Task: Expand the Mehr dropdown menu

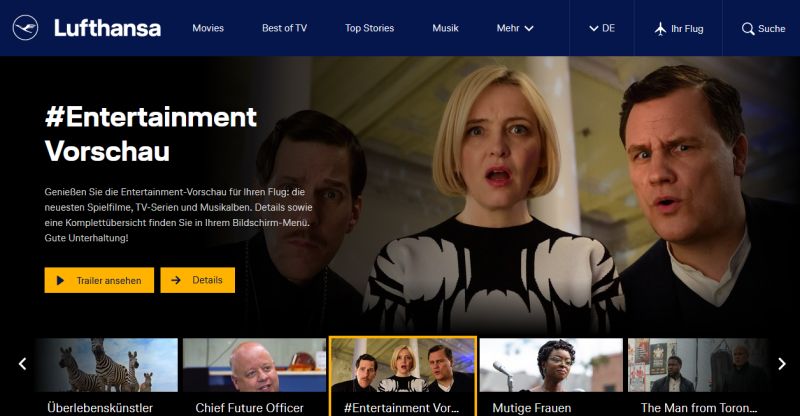Action: [x=515, y=28]
